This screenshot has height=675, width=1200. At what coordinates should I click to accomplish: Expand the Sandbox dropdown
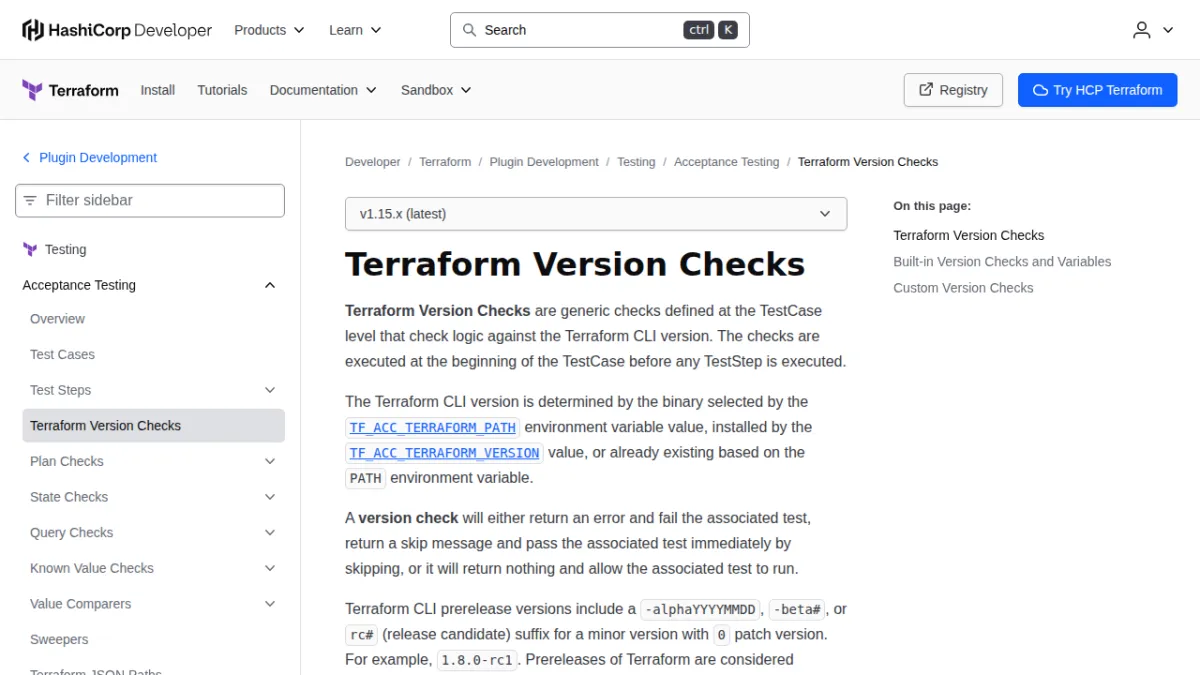pyautogui.click(x=436, y=90)
